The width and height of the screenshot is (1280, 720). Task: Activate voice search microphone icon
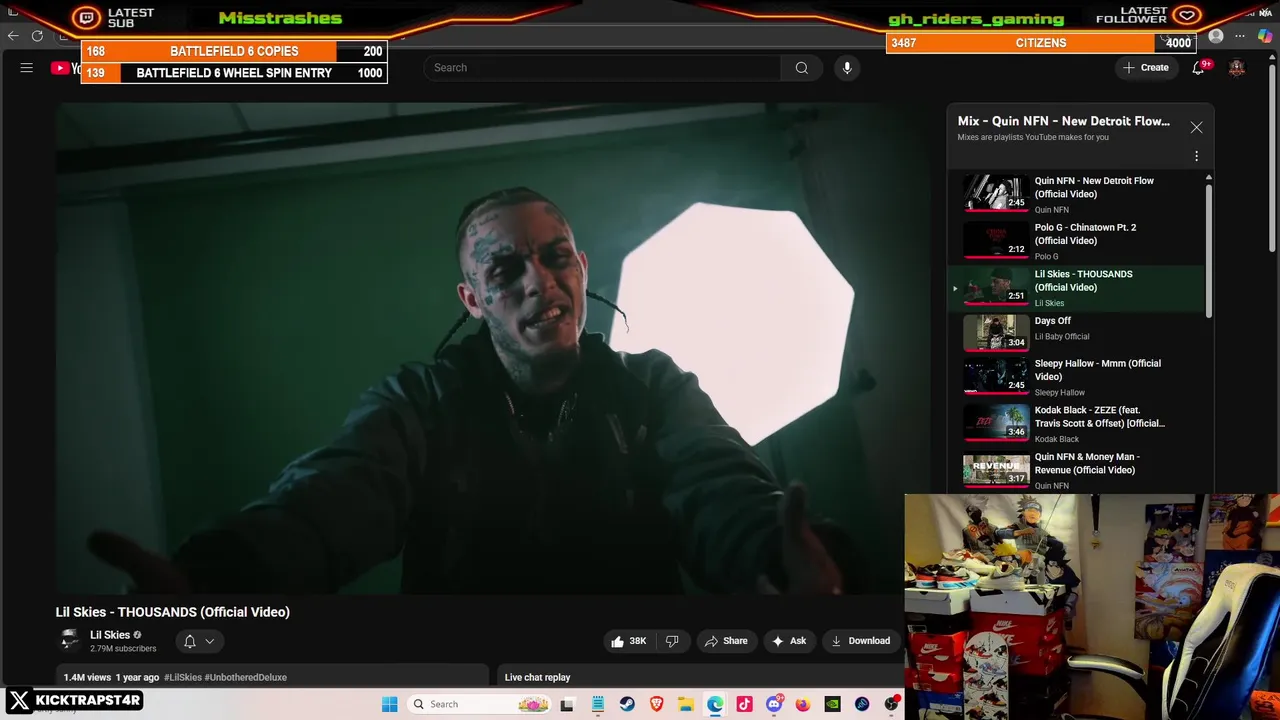(x=847, y=68)
